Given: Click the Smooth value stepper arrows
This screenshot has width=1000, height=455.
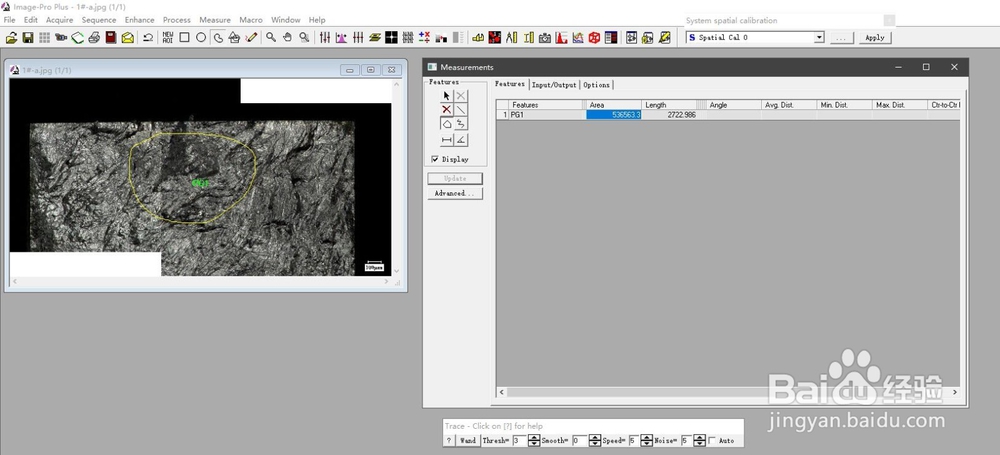Looking at the screenshot, I should [x=594, y=440].
